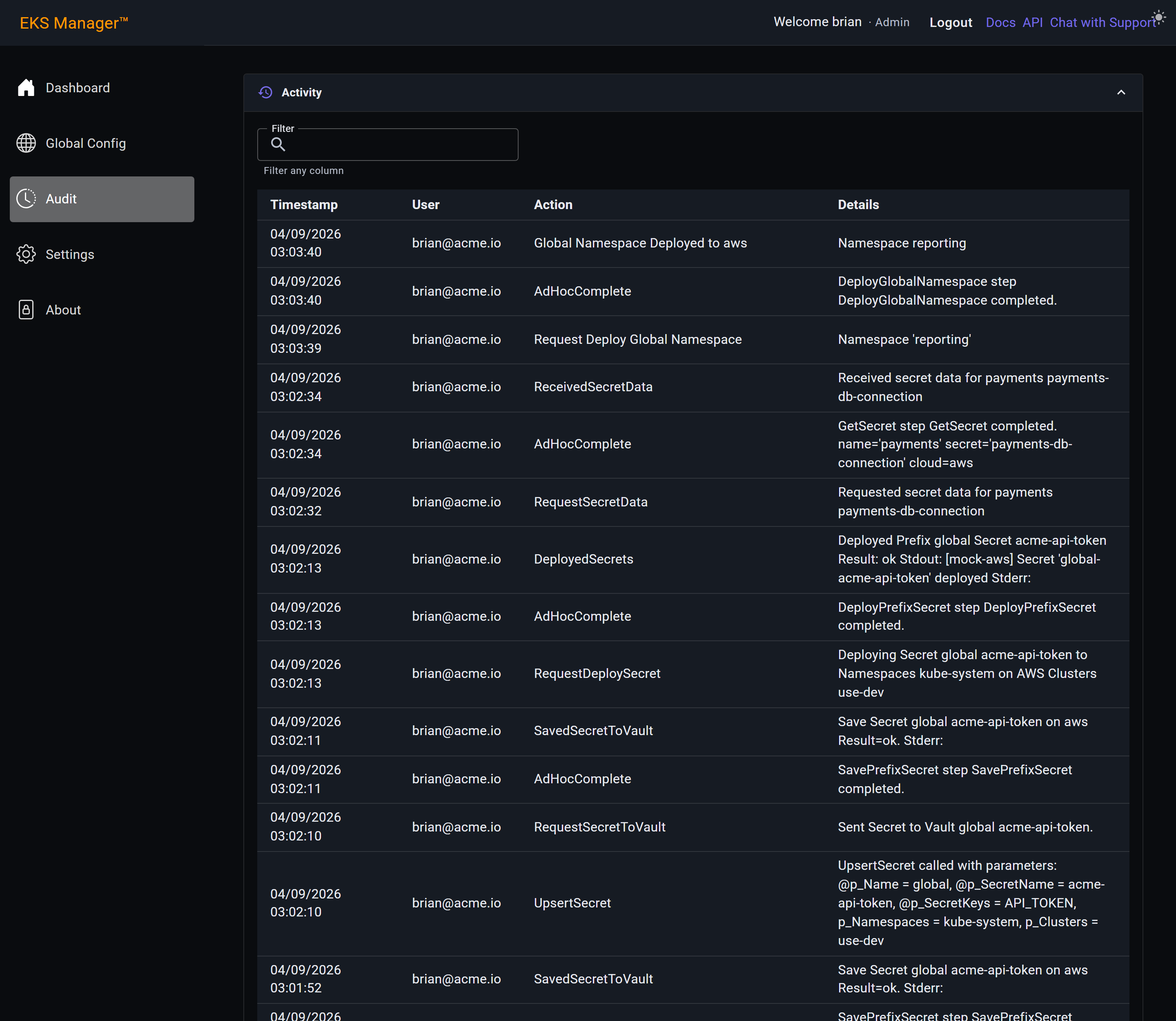The image size is (1176, 1021).
Task: Click the Timestamp column header
Action: coord(304,205)
